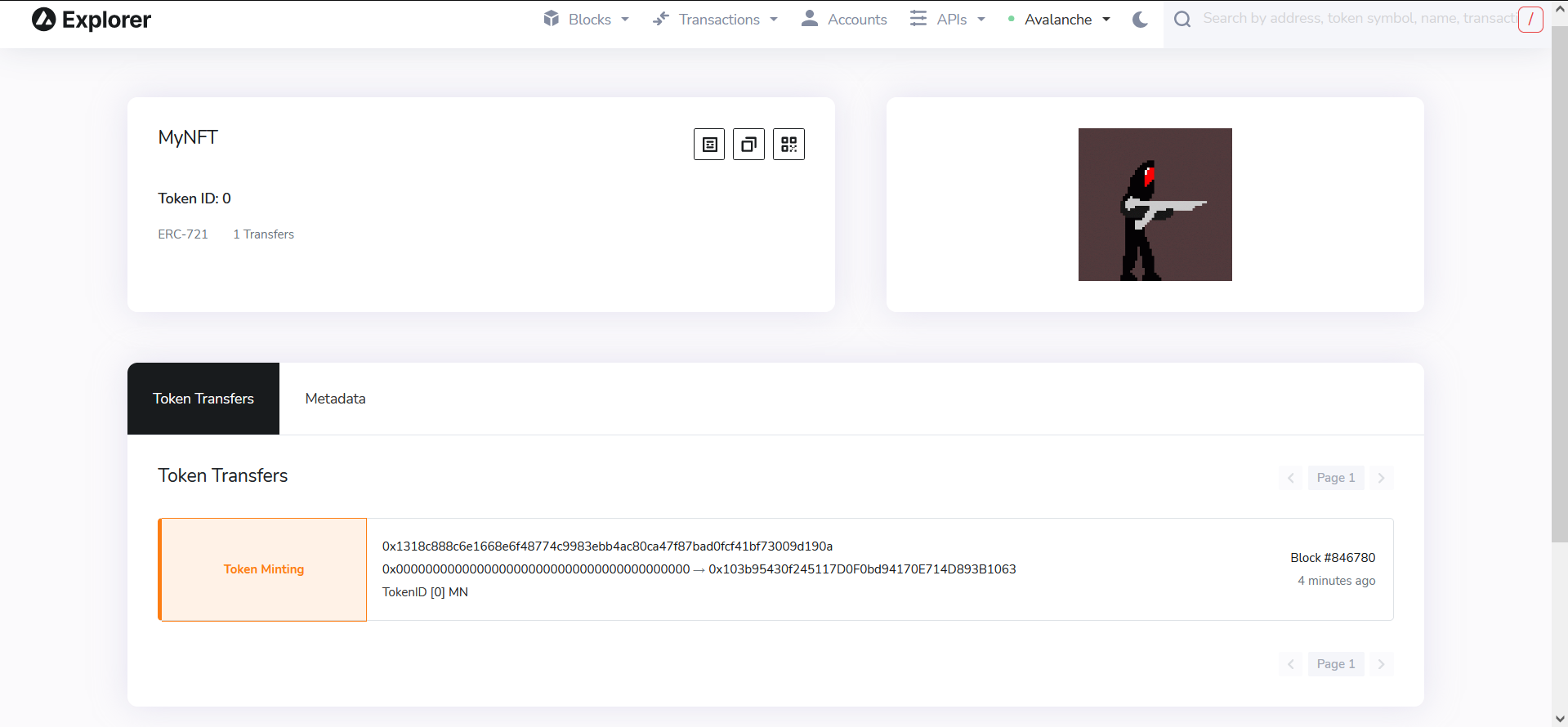Toggle dark mode with moon icon
Viewport: 1568px width, 727px height.
pos(1140,20)
